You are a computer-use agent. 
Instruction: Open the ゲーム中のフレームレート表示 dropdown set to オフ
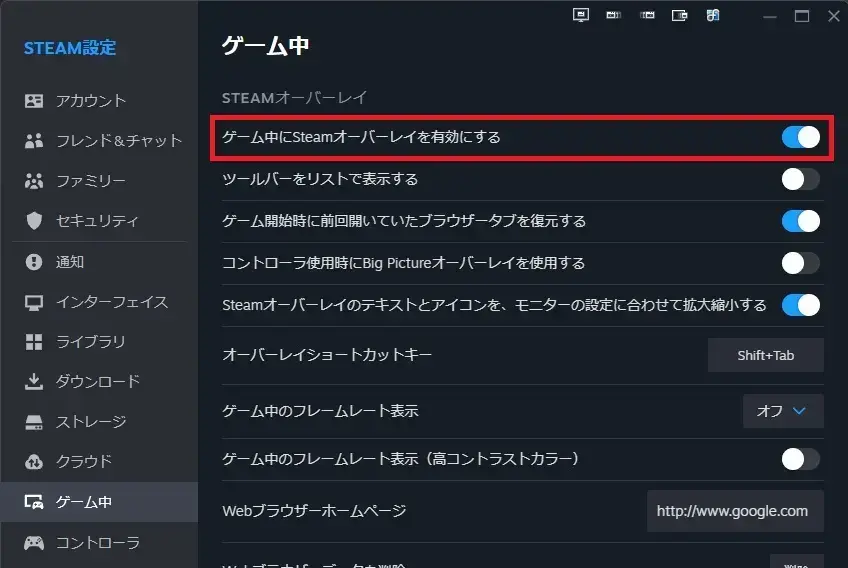783,411
